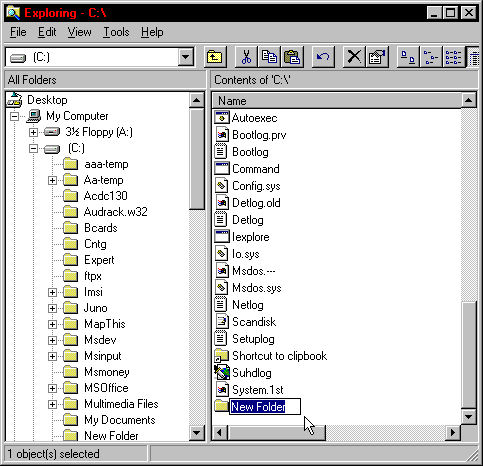The height and width of the screenshot is (466, 483).
Task: Click the Bootlog.prv file icon
Action: click(x=222, y=135)
